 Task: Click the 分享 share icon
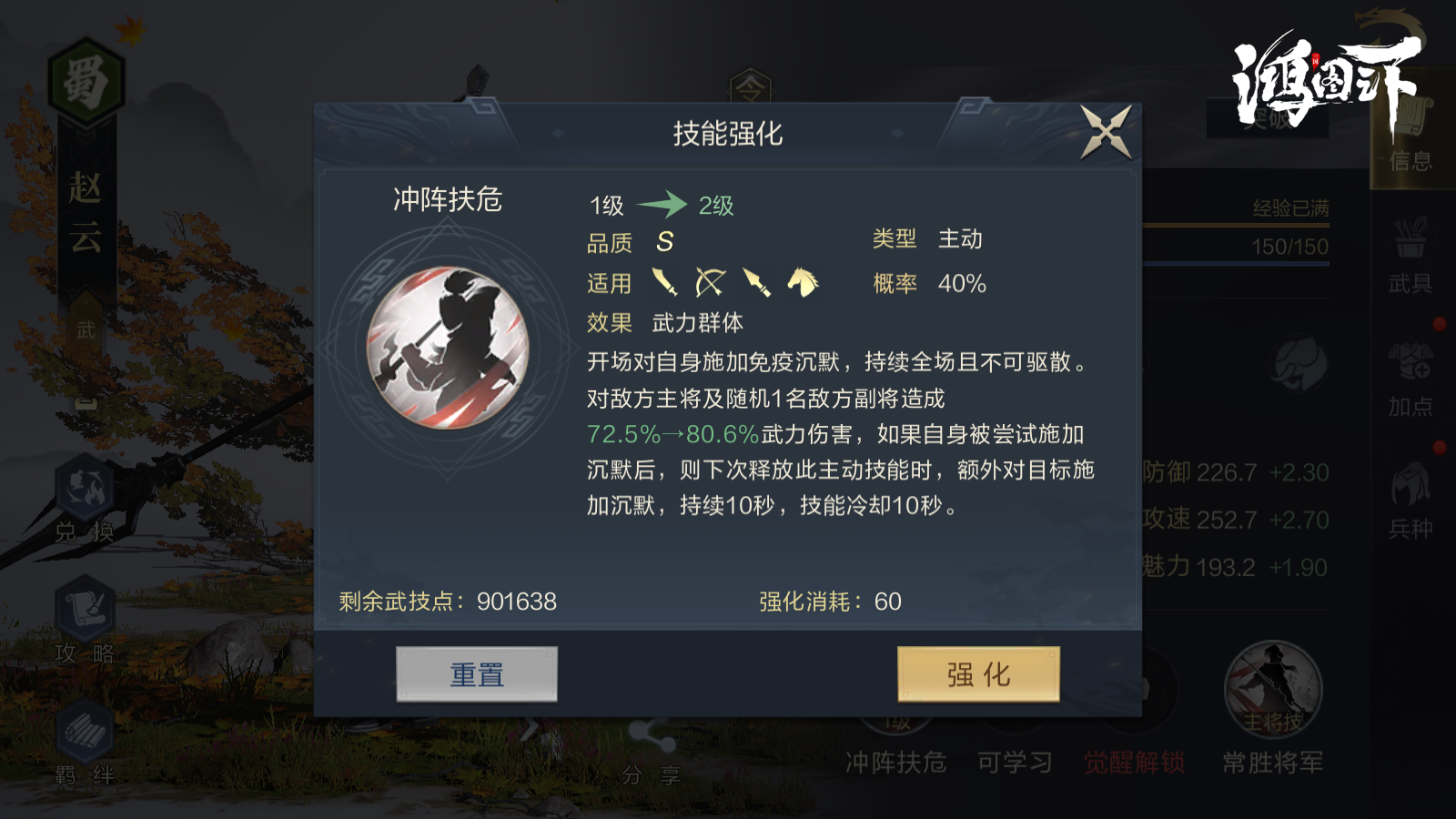[x=650, y=751]
